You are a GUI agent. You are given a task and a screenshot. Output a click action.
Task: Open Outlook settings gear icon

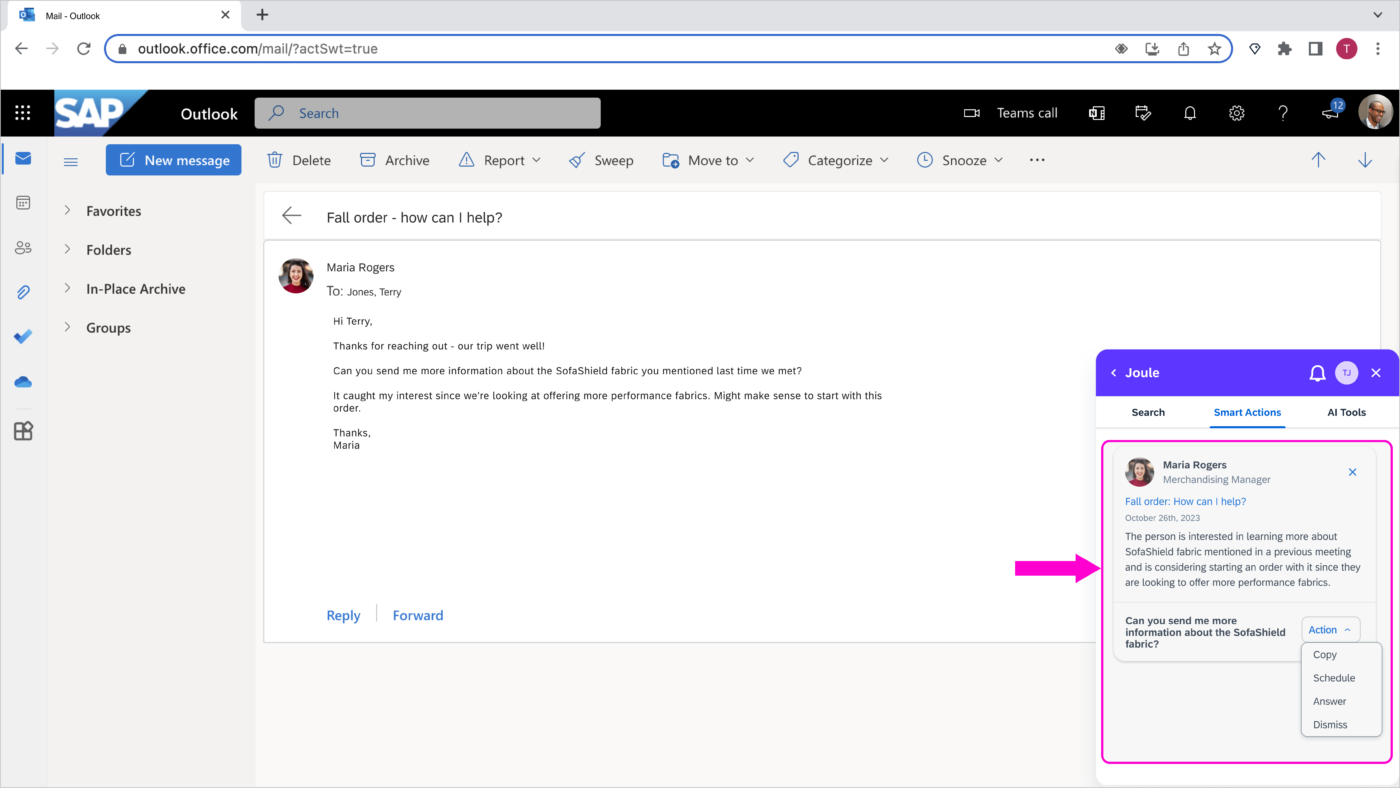[x=1236, y=113]
